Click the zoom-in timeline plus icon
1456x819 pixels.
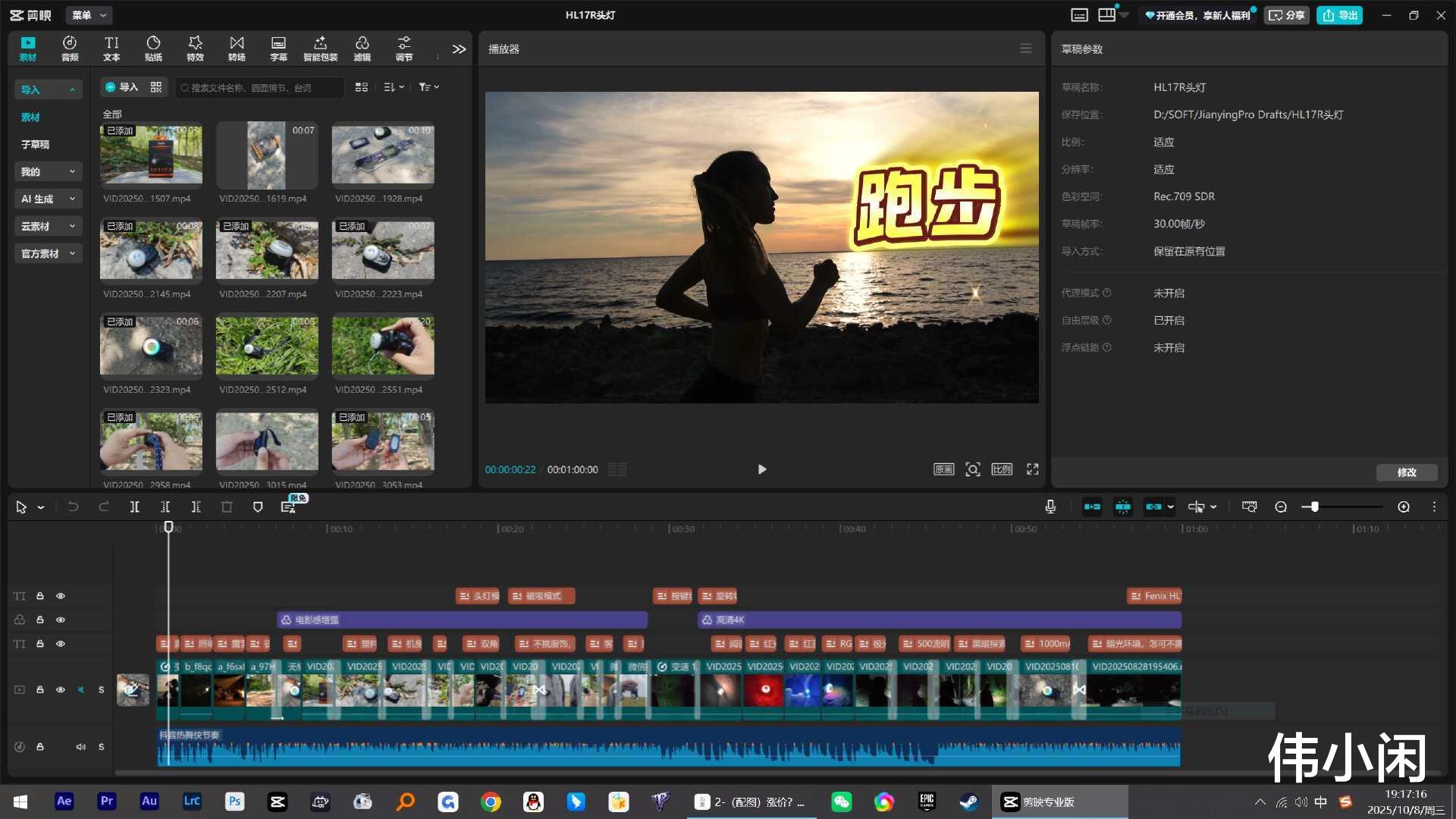pos(1404,507)
